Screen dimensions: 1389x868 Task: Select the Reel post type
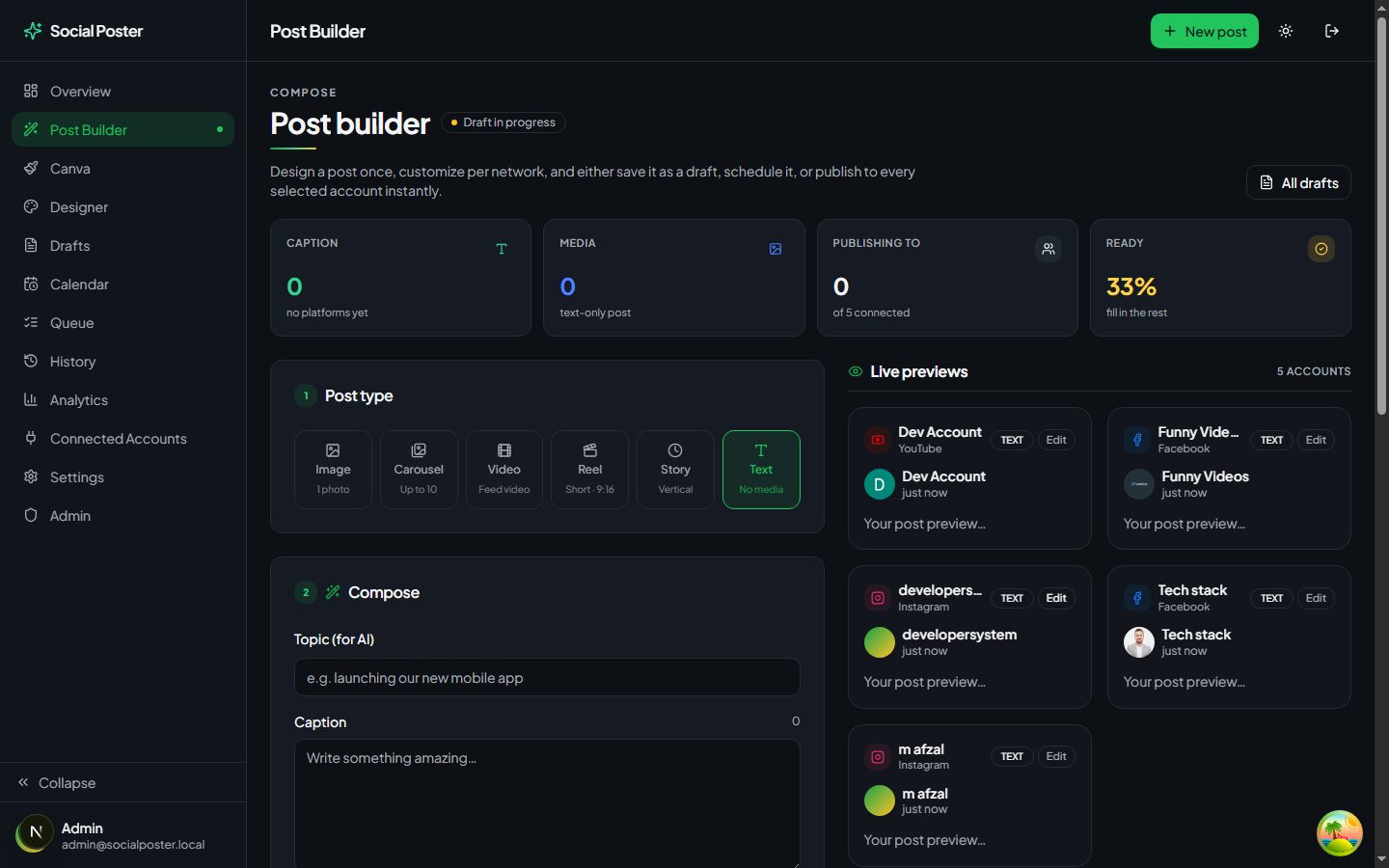[x=589, y=470]
